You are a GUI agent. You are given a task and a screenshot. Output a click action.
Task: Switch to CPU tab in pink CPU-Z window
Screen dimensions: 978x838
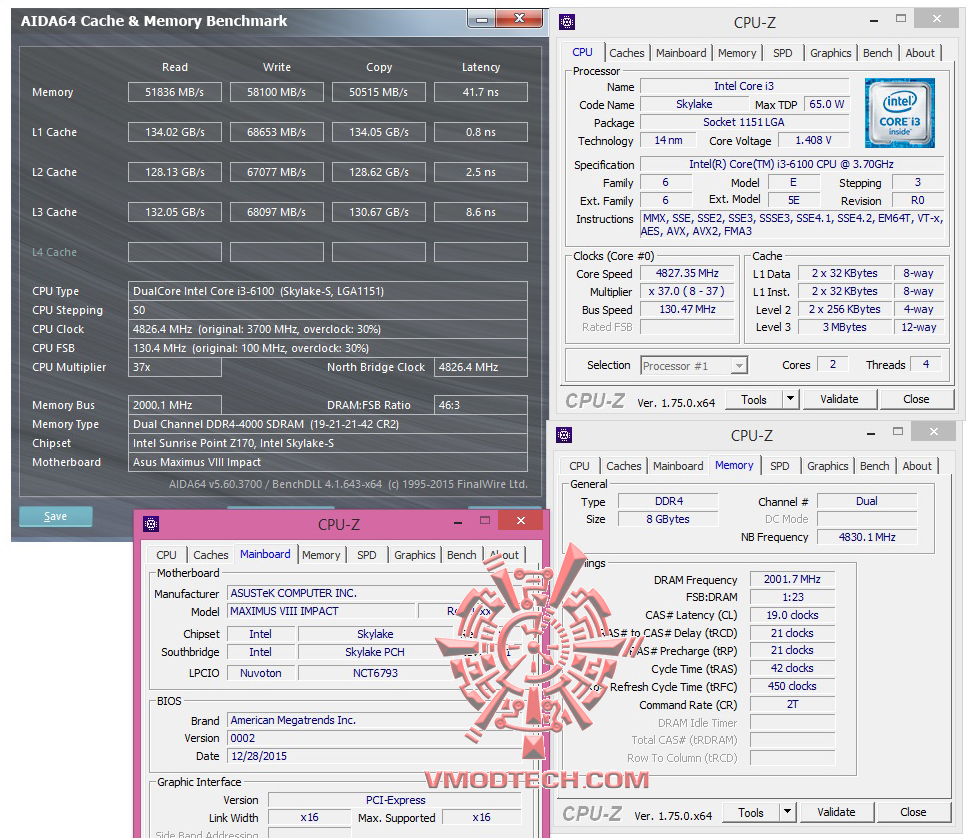pyautogui.click(x=166, y=554)
